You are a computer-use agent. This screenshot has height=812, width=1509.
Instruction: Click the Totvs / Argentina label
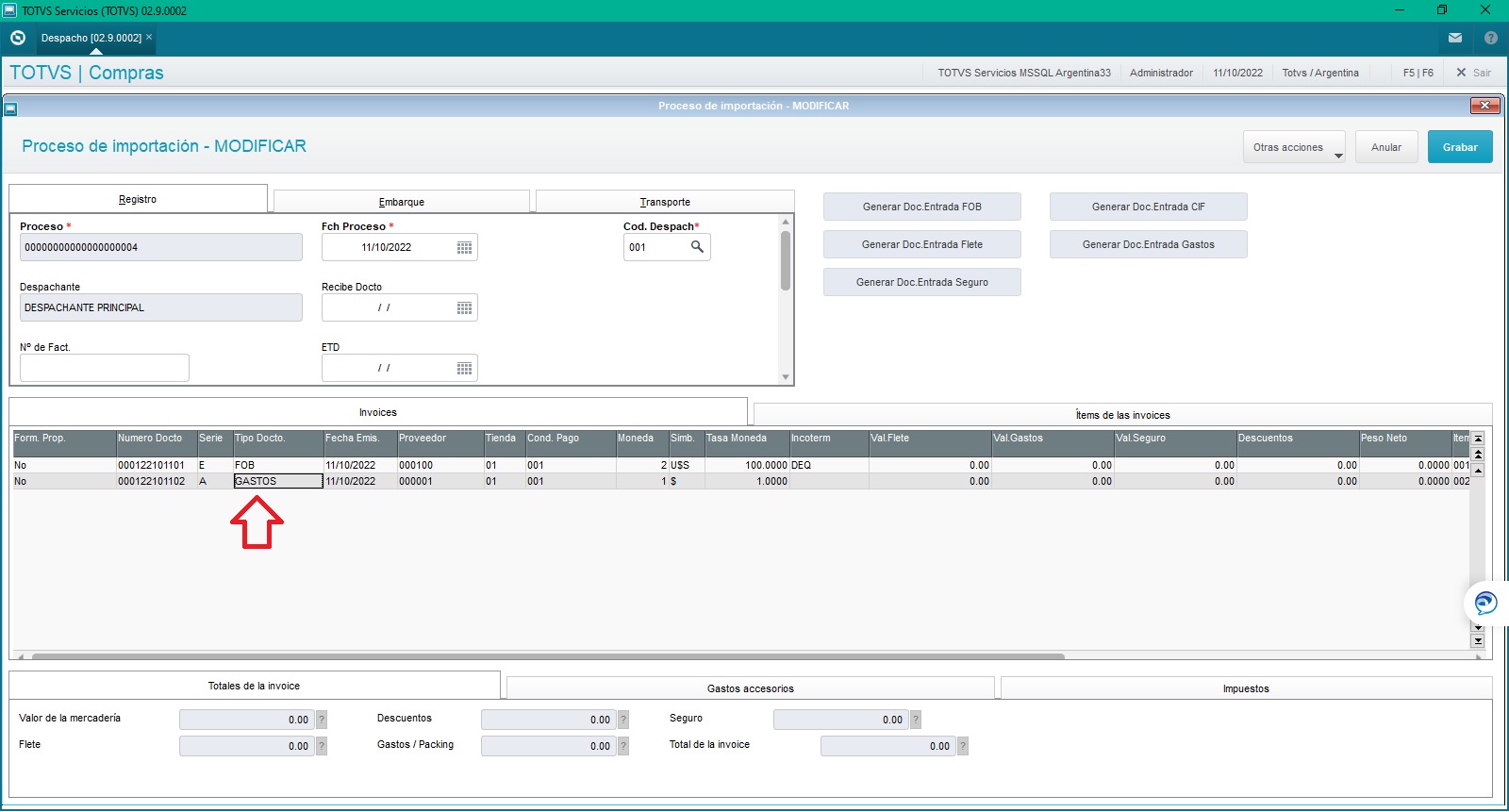pos(1320,73)
